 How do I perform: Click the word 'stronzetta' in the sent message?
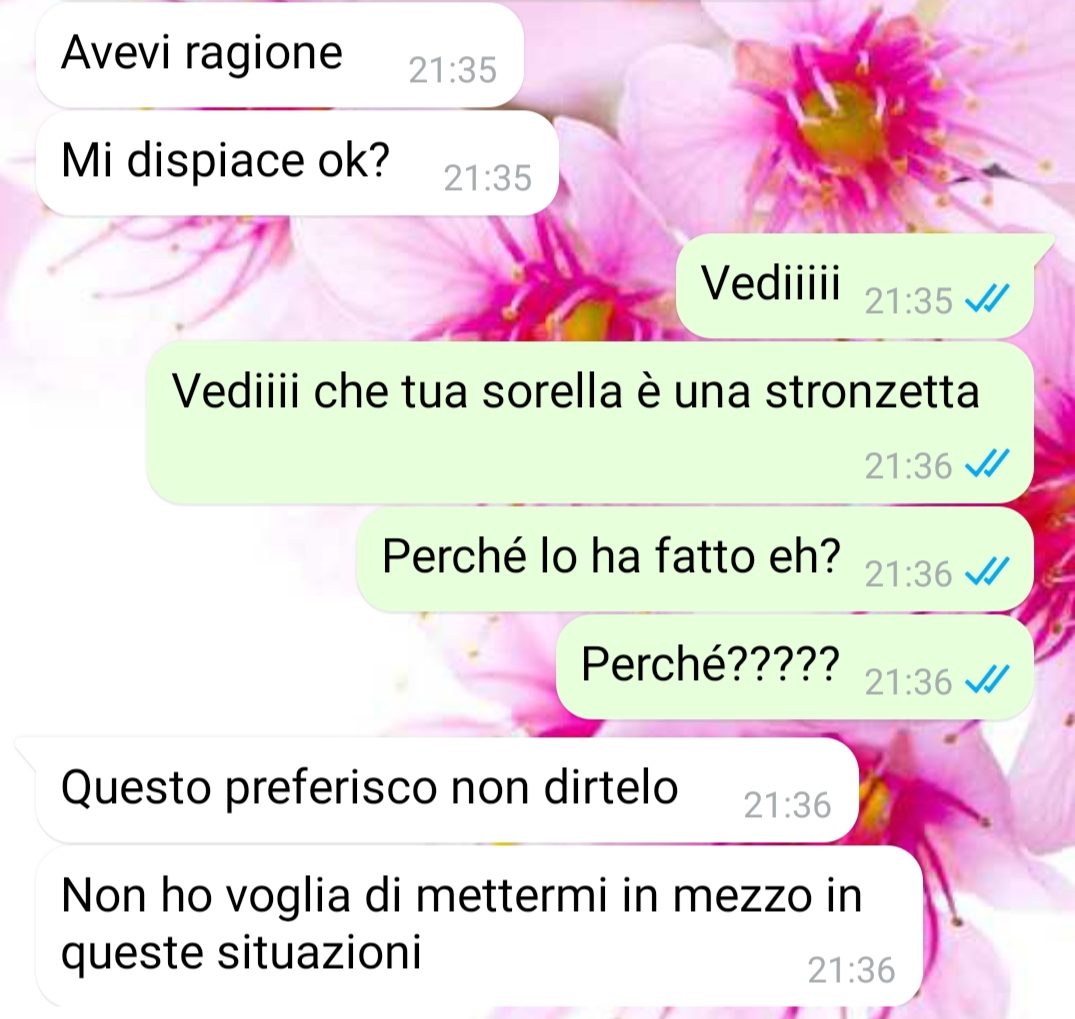click(x=872, y=392)
